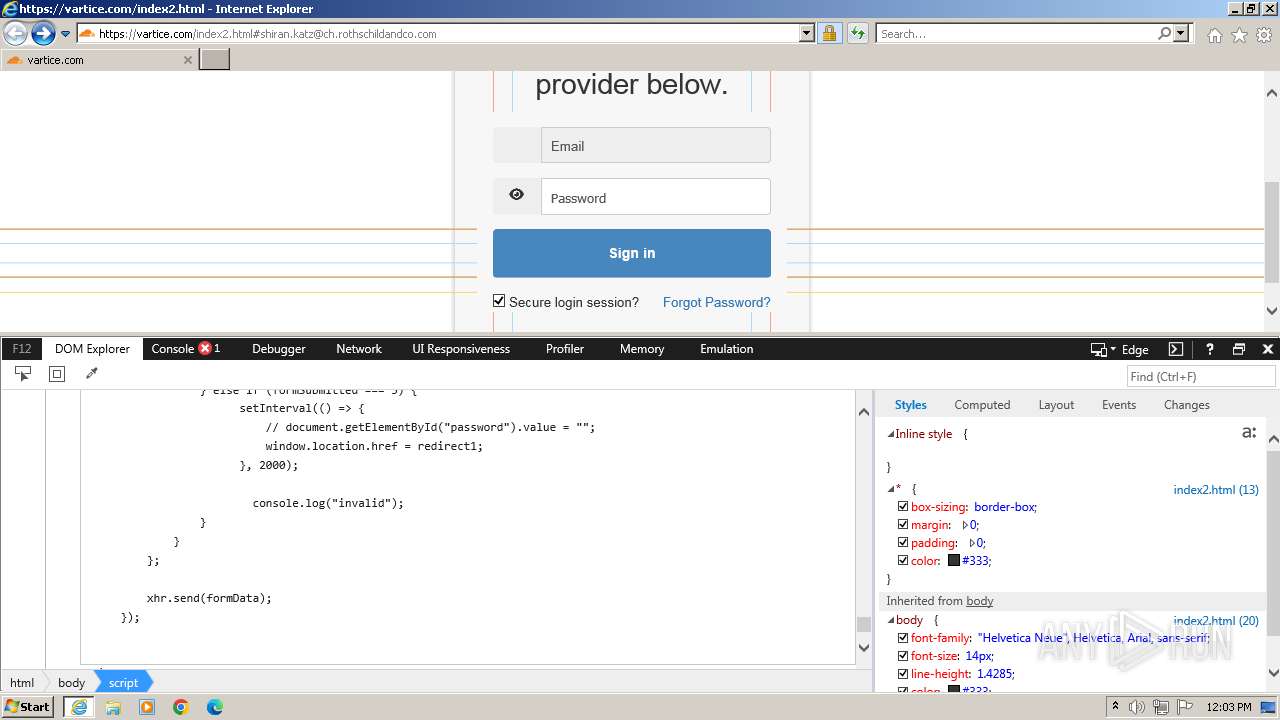Click the Sign in button

click(x=632, y=253)
